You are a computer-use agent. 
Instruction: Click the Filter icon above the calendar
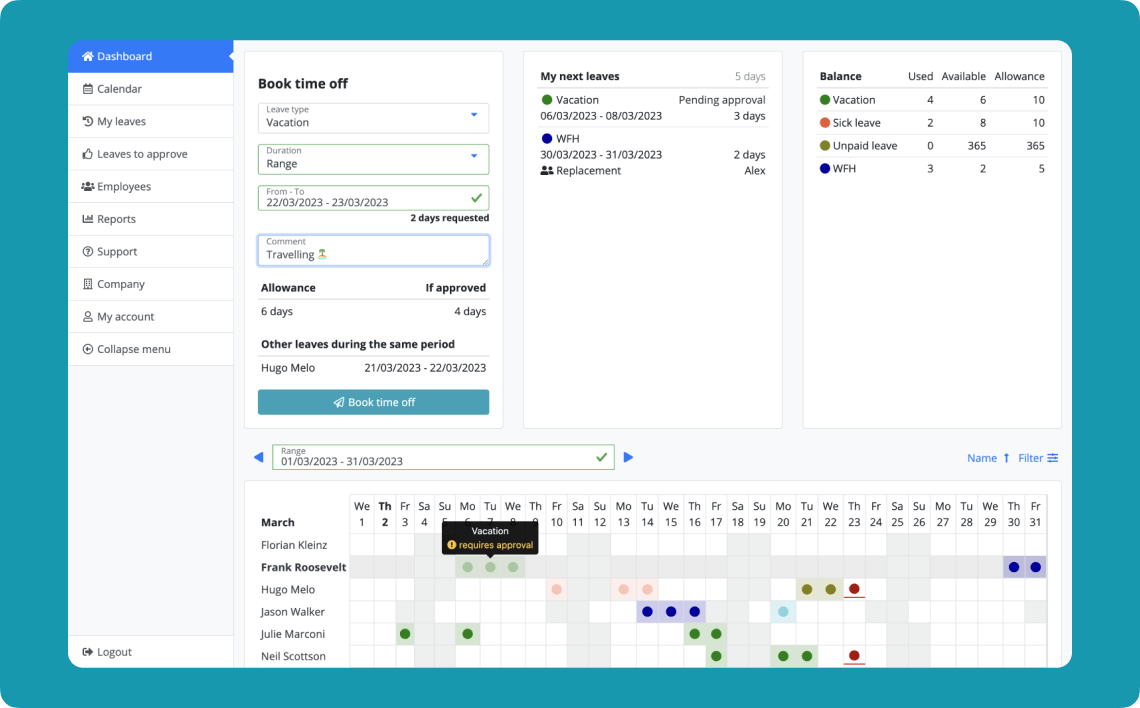[1052, 457]
